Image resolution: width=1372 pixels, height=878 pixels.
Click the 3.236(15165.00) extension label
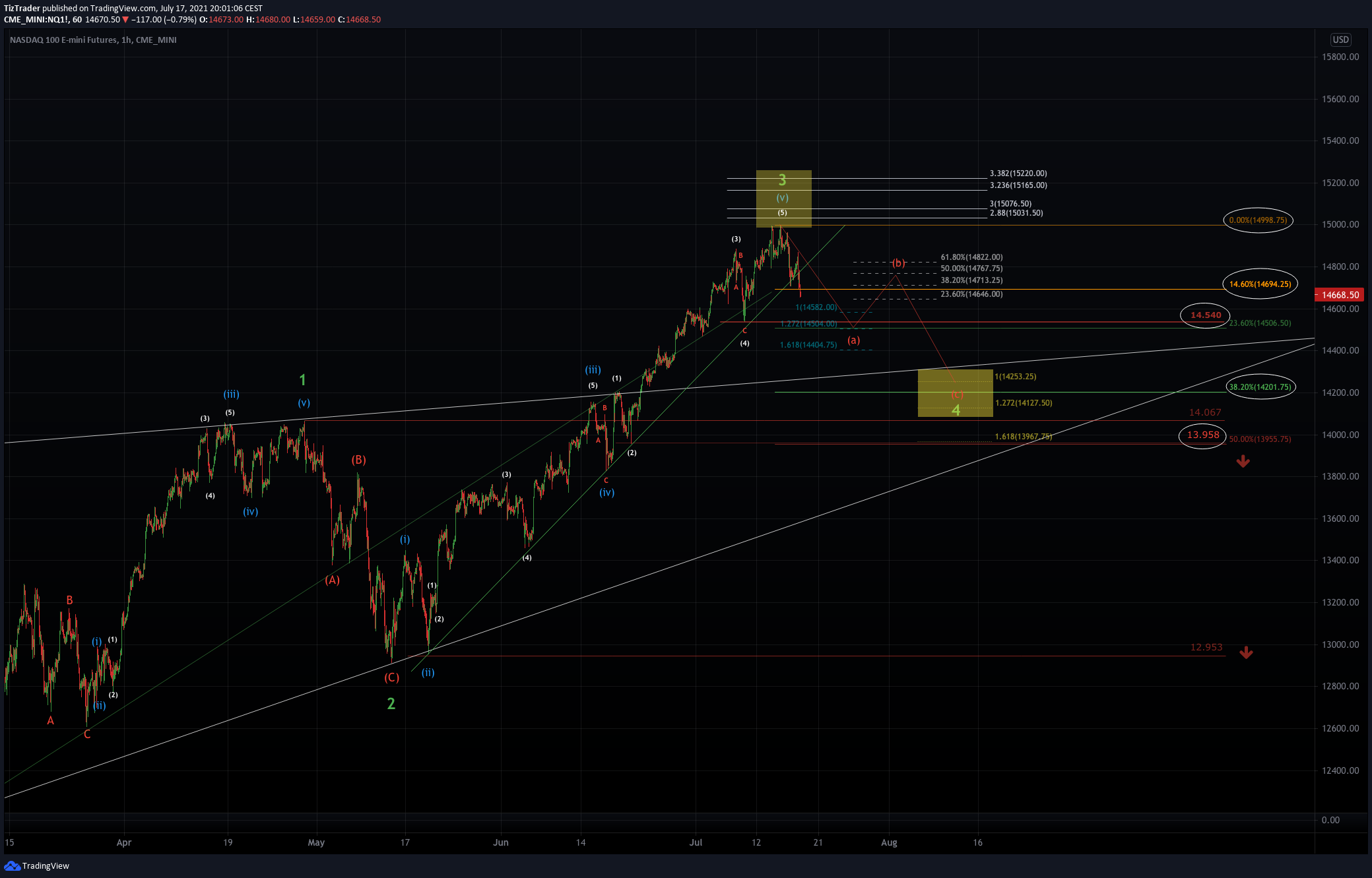pos(1018,185)
